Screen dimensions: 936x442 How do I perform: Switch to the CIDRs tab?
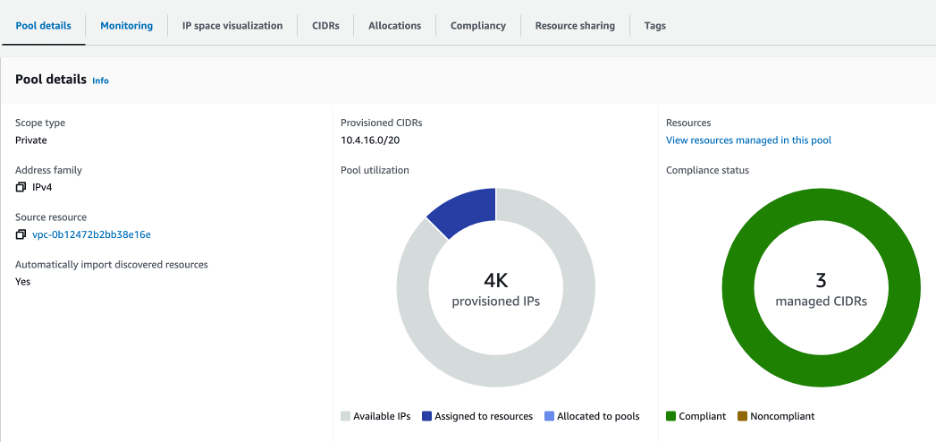click(325, 26)
